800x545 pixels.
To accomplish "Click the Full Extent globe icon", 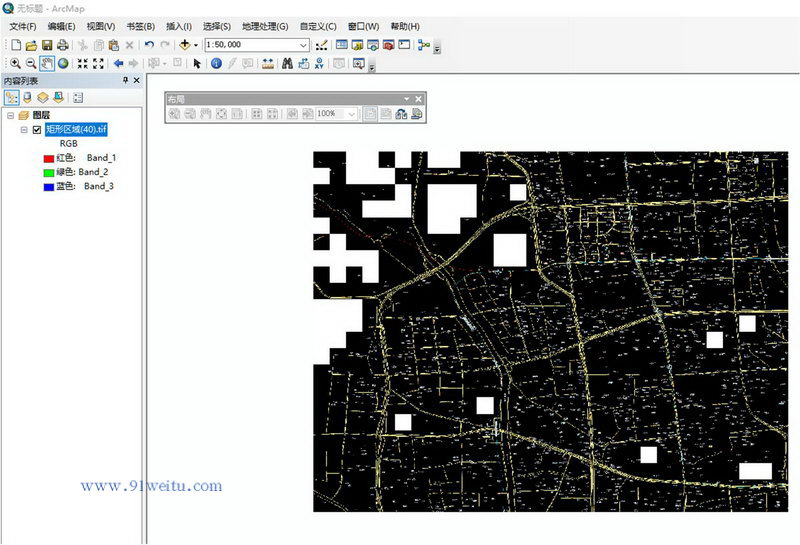I will 63,63.
